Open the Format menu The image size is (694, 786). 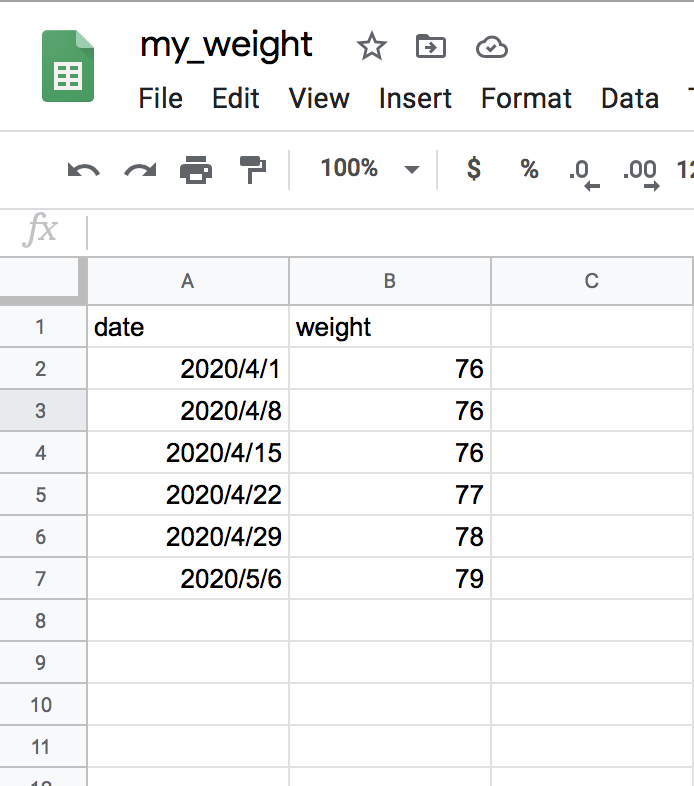pyautogui.click(x=526, y=98)
